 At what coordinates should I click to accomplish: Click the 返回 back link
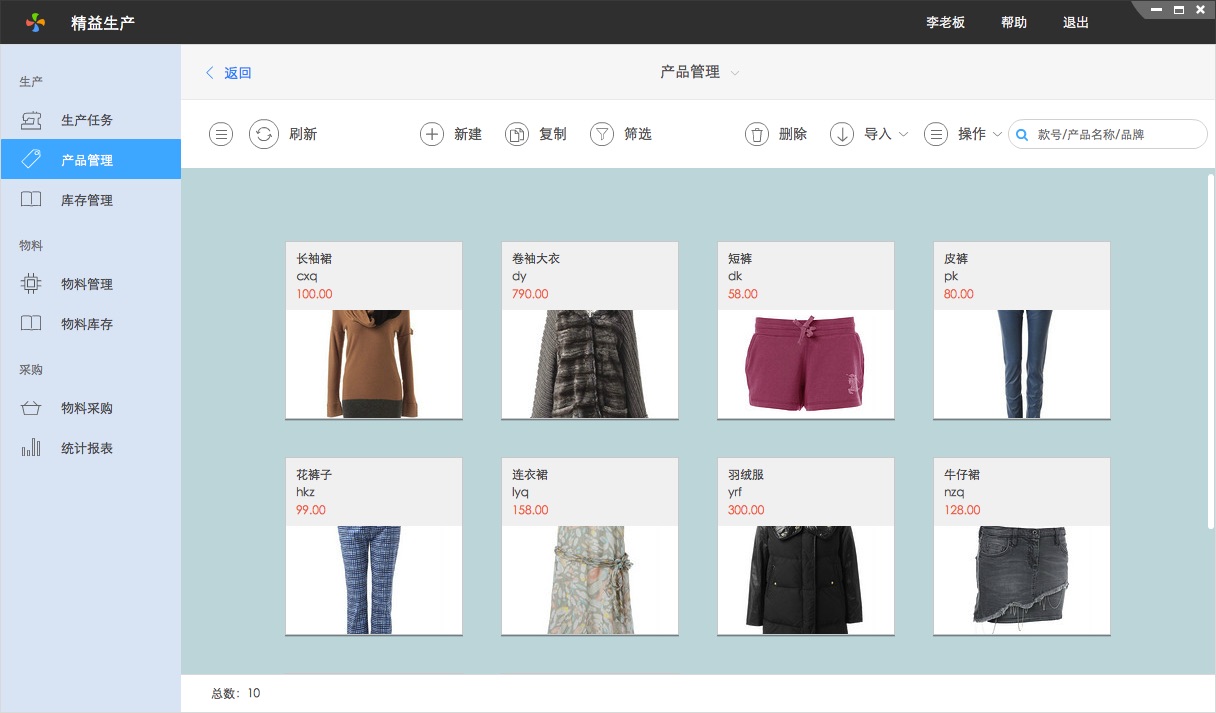pyautogui.click(x=229, y=73)
